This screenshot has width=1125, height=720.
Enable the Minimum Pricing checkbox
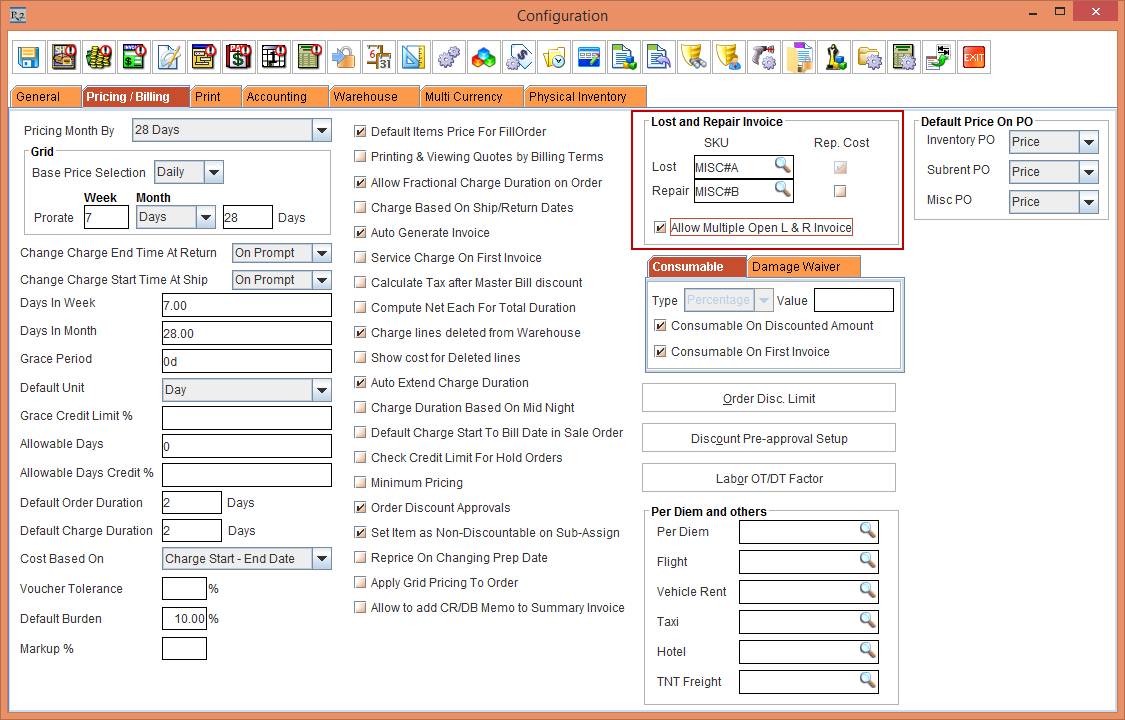coord(361,483)
